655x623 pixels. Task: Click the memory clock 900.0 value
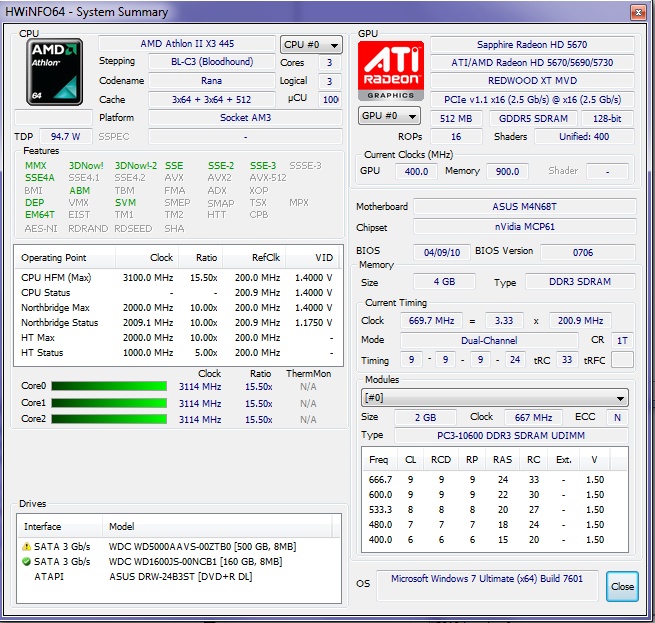(x=507, y=171)
